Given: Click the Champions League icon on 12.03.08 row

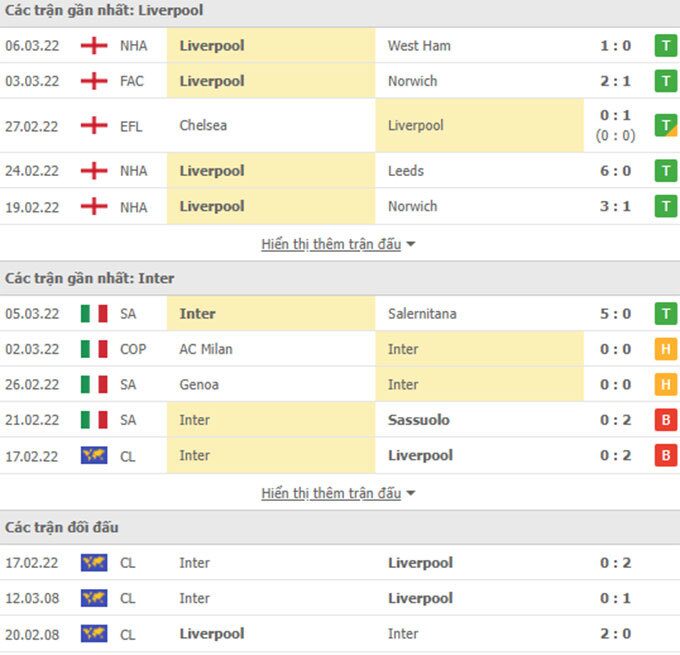Looking at the screenshot, I should click(x=94, y=598).
